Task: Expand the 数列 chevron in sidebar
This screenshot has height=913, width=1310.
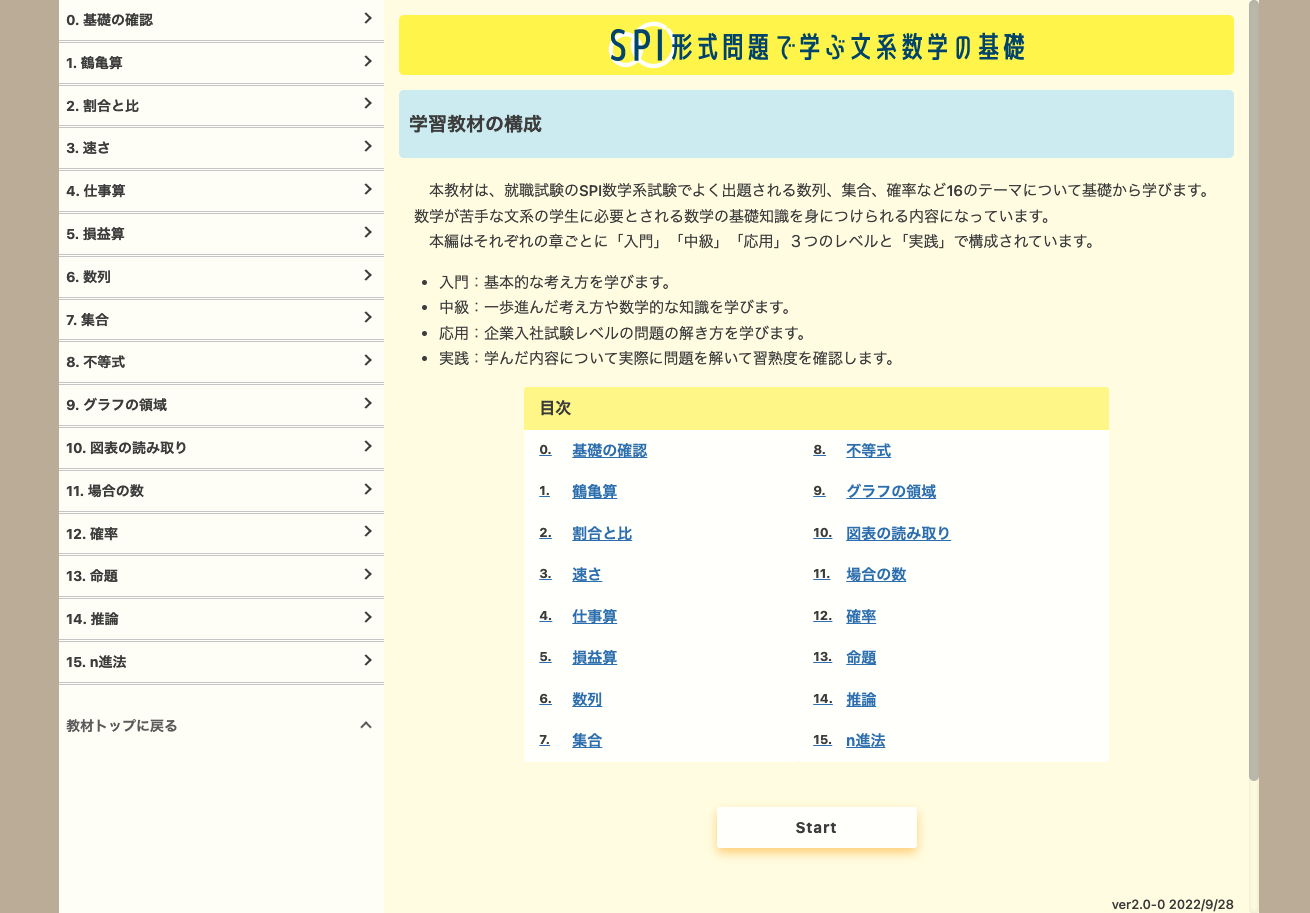Action: point(367,276)
